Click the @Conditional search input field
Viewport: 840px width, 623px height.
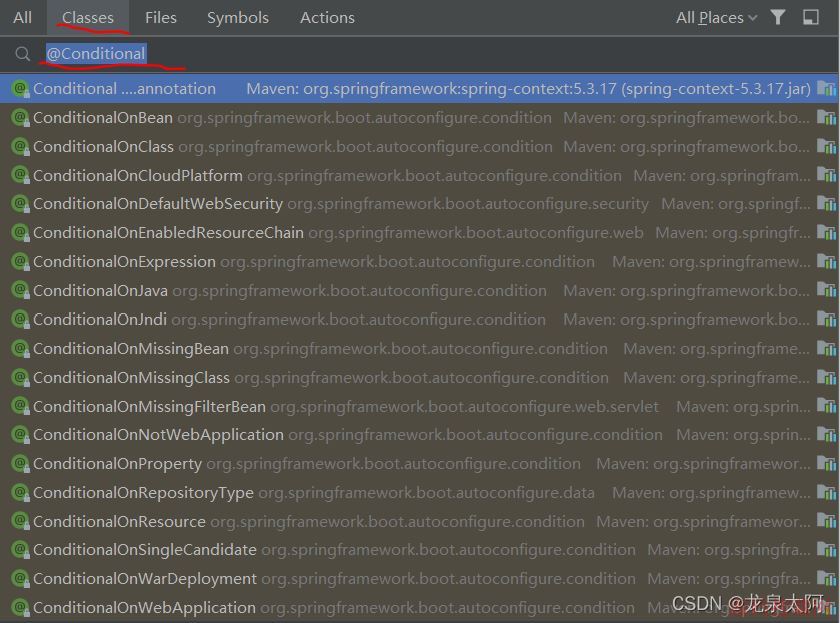(400, 54)
